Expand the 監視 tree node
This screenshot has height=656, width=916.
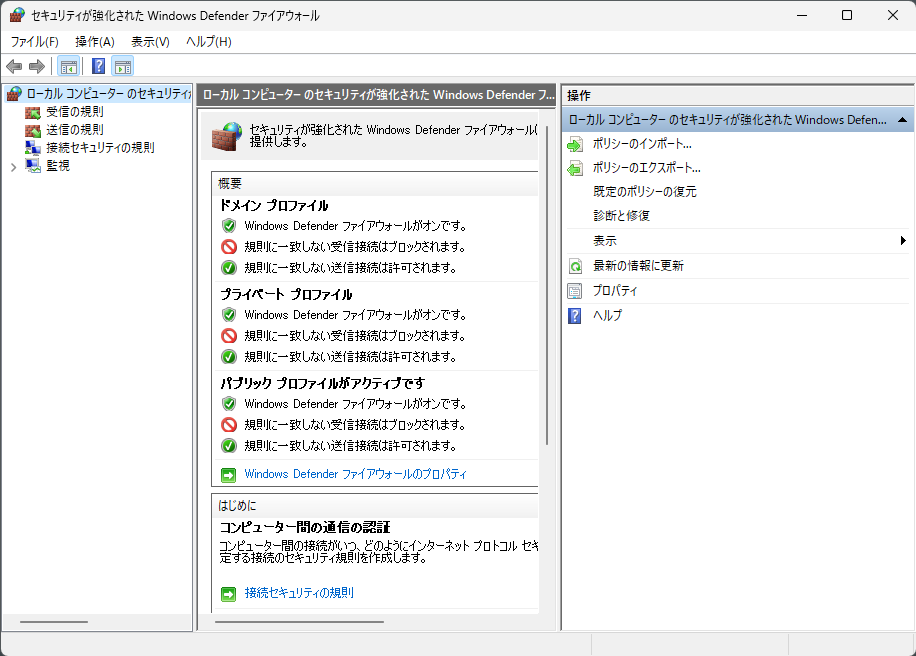13,167
